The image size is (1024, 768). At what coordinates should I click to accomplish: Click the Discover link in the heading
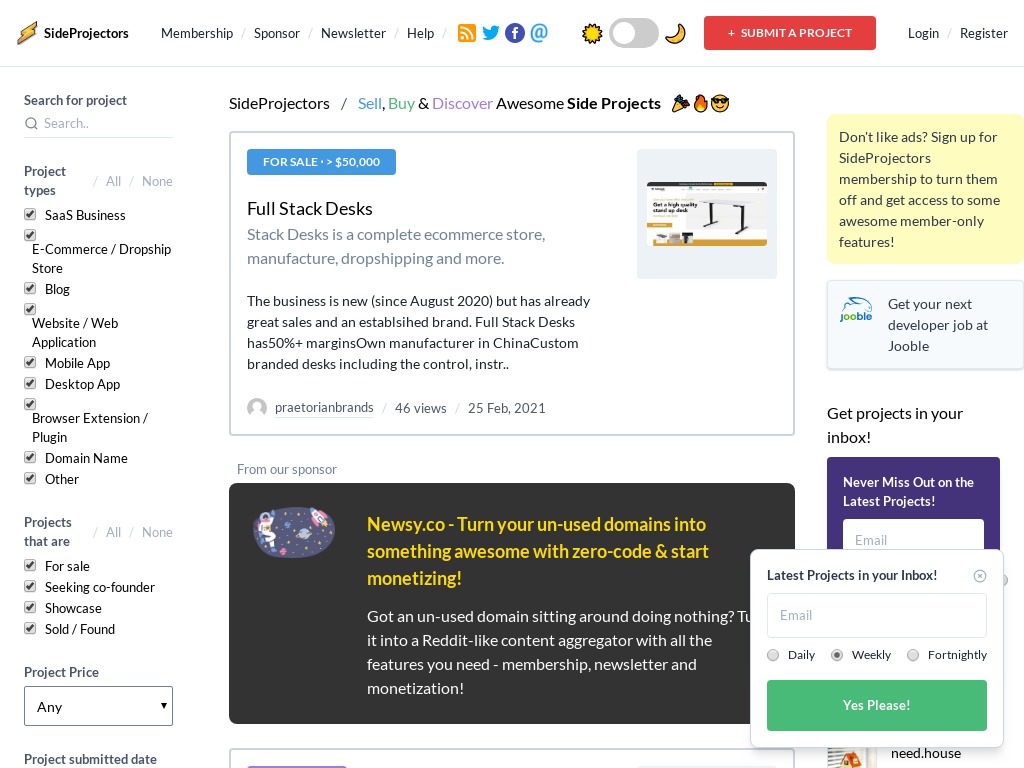pyautogui.click(x=462, y=104)
